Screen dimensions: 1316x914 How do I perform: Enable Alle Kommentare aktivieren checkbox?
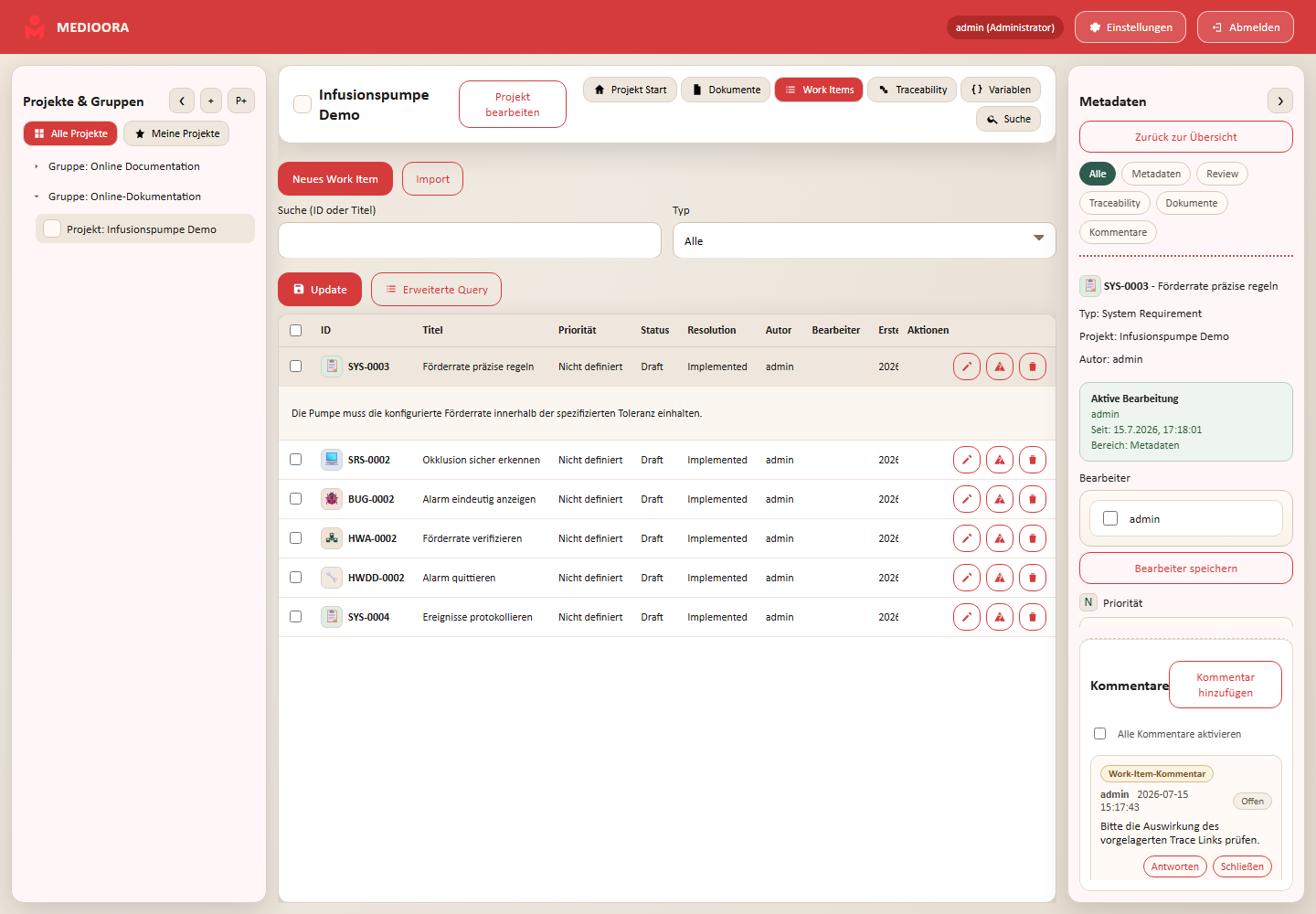[1100, 734]
